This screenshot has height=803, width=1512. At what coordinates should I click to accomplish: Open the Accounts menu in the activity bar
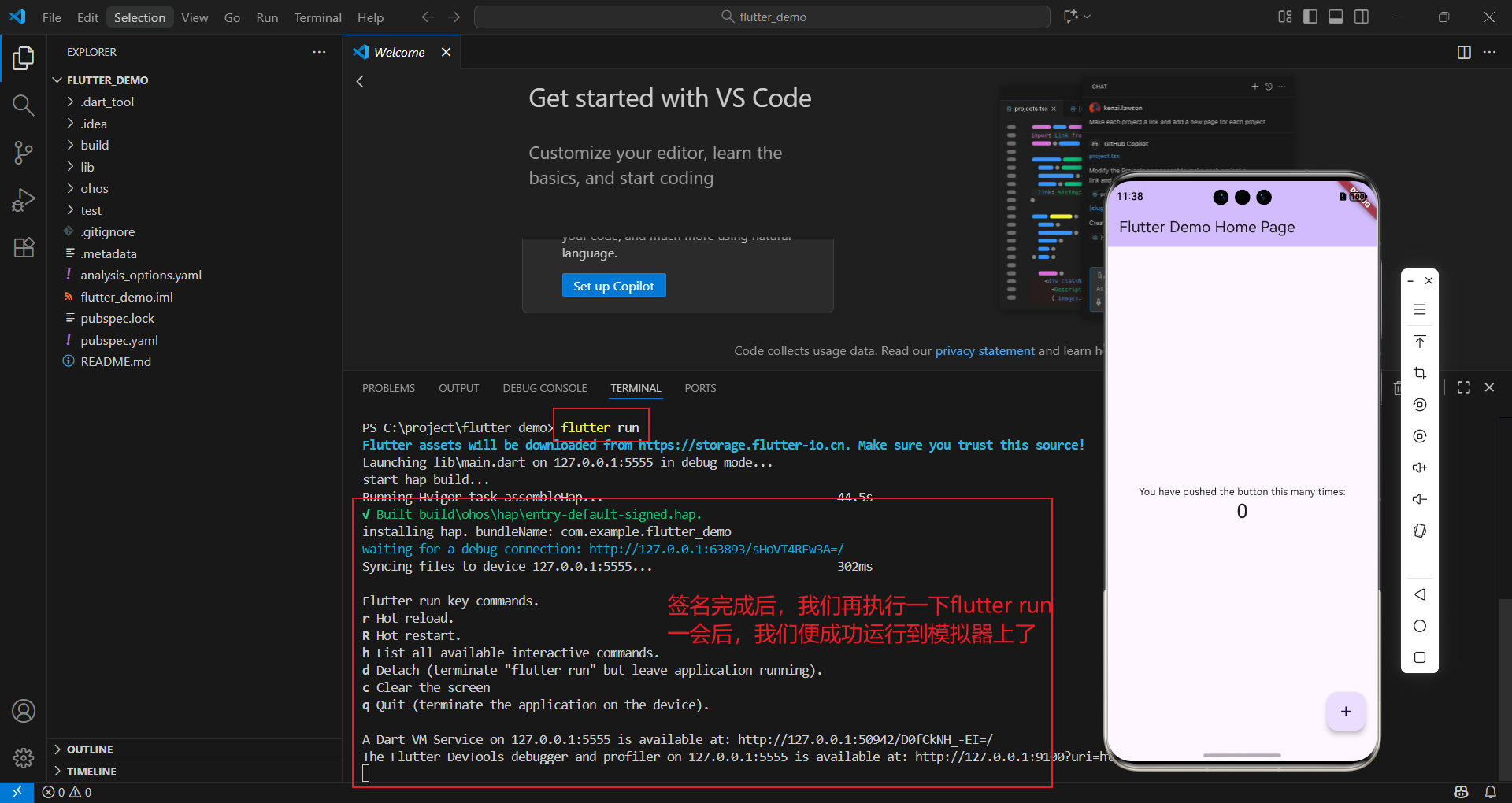click(24, 711)
